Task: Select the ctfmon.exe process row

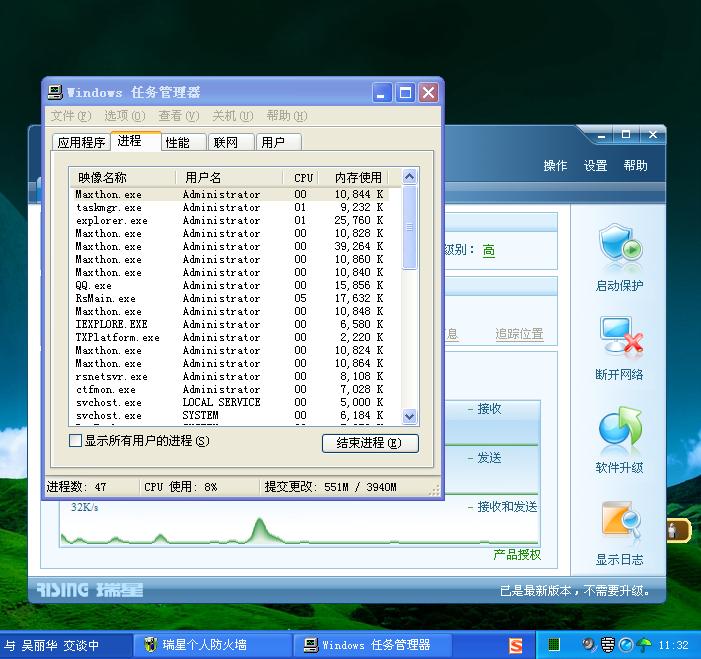Action: [x=229, y=389]
